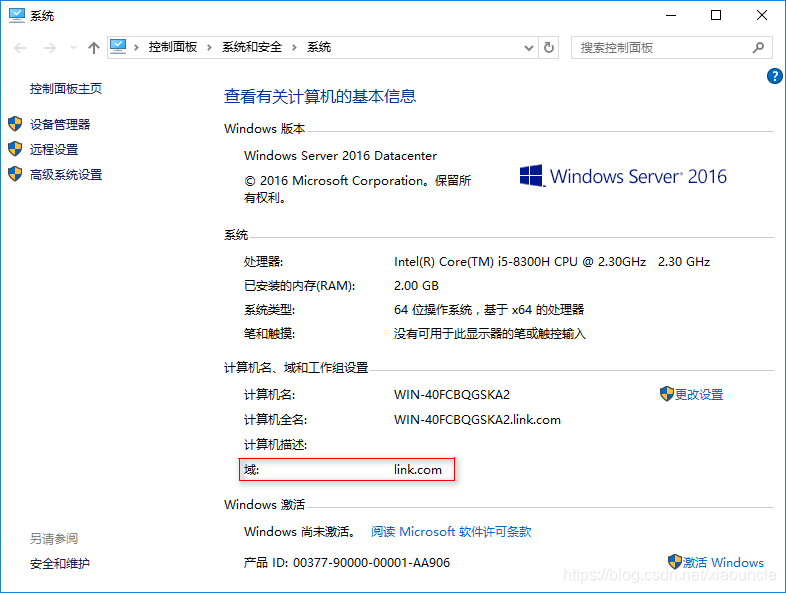Click the domain value link.com
Viewport: 786px width, 593px height.
(x=418, y=470)
